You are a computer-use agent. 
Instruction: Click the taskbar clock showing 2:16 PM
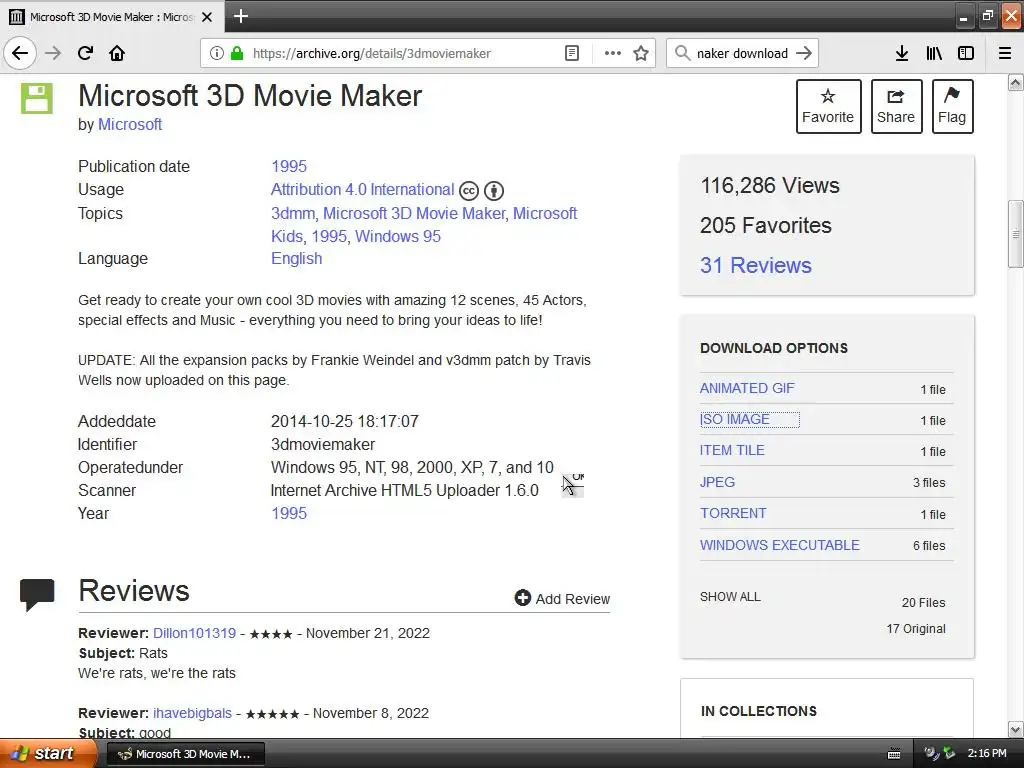coord(987,753)
